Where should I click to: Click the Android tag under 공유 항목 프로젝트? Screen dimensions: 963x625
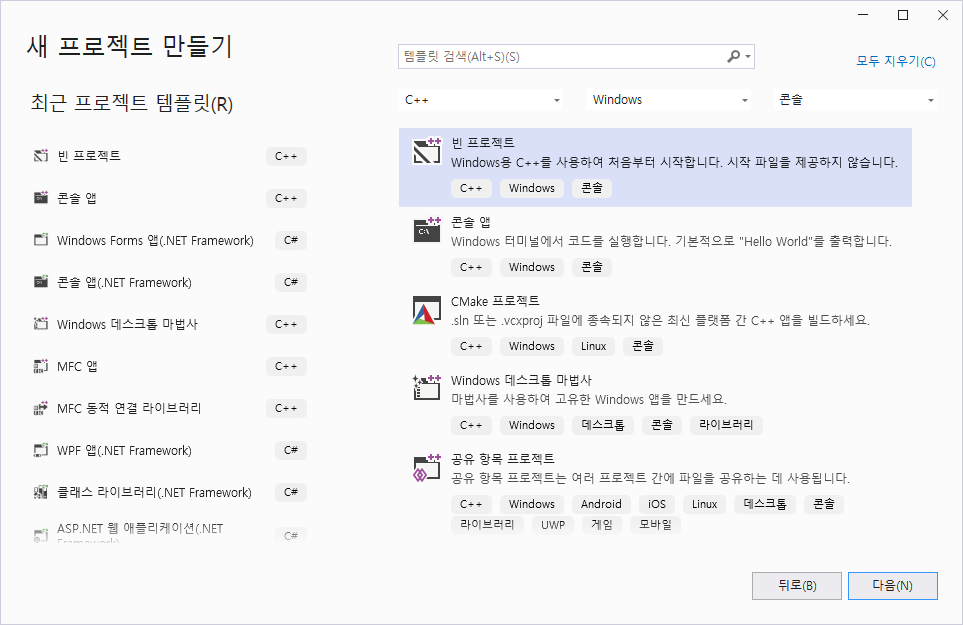[601, 504]
